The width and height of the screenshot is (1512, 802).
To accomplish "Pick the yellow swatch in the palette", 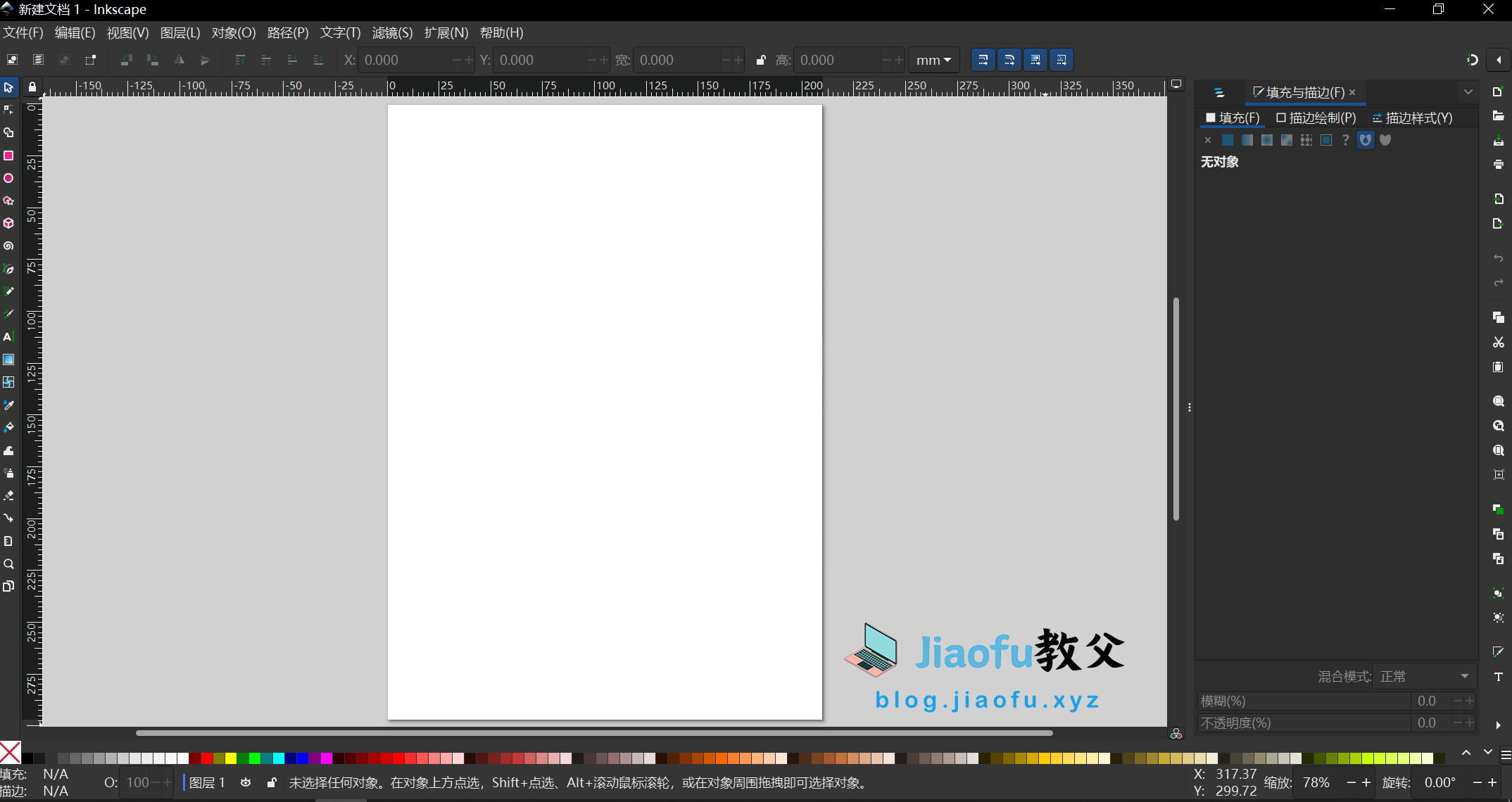I will coord(231,758).
